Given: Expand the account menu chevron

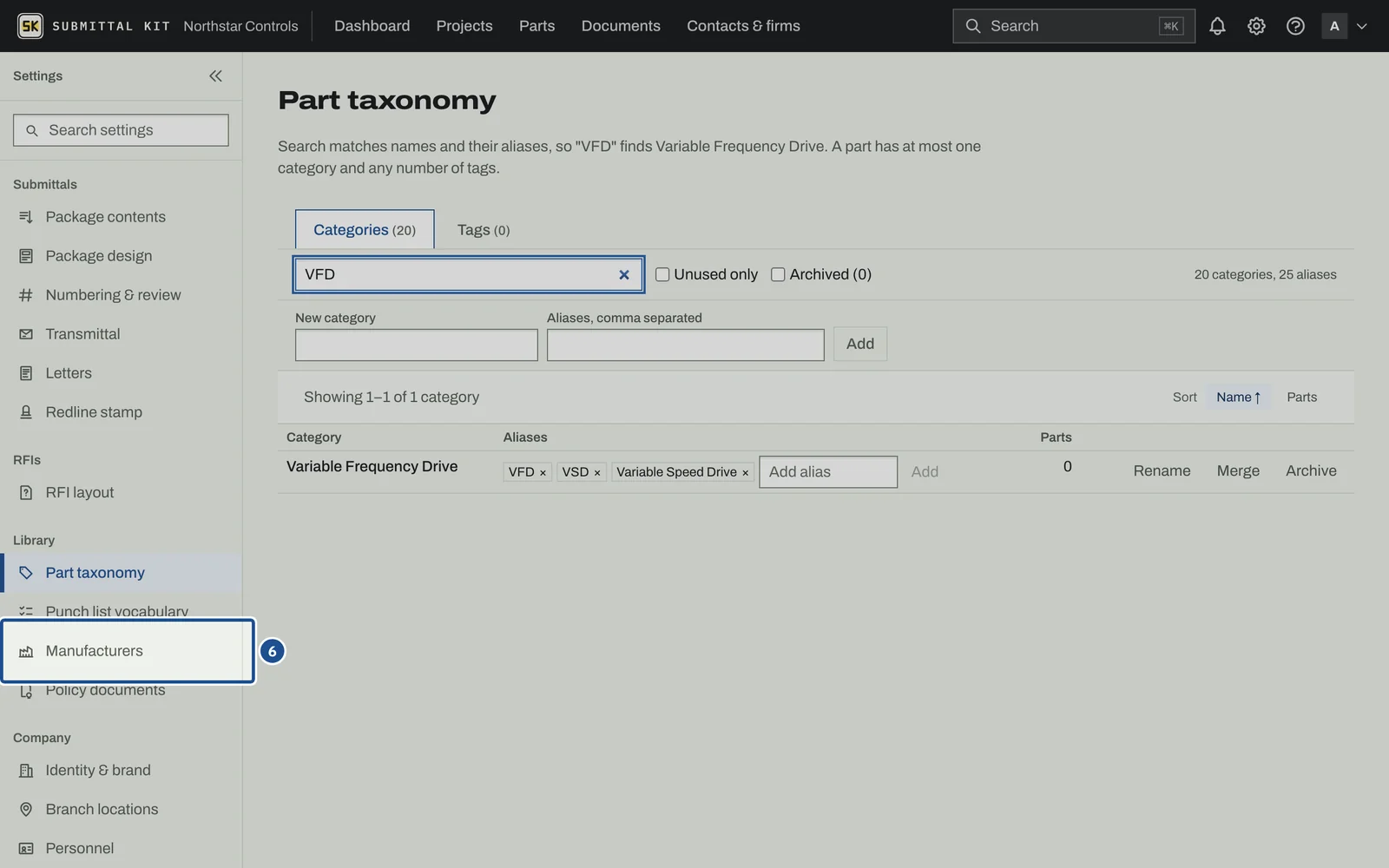Looking at the screenshot, I should [1361, 26].
